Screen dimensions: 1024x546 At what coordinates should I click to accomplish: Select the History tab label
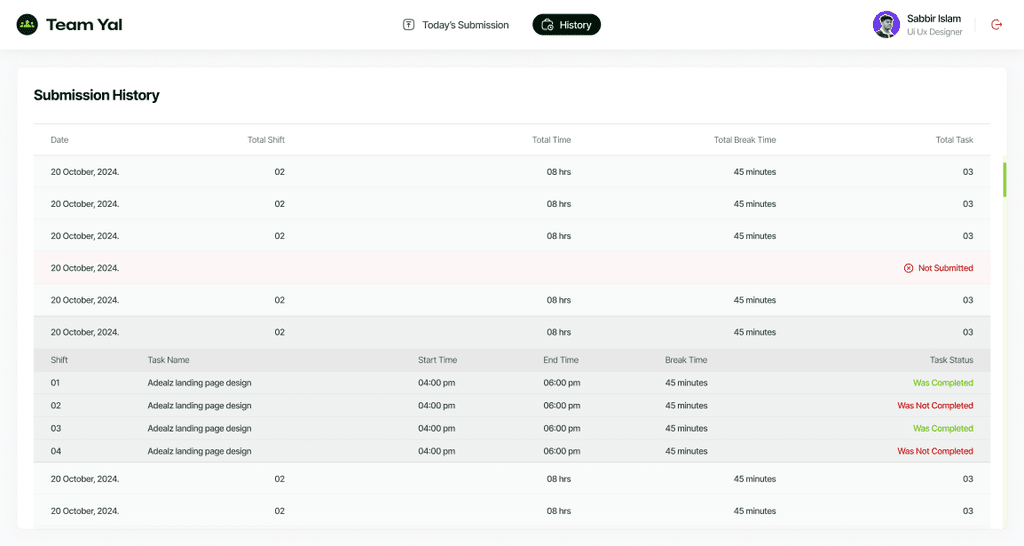pos(575,25)
